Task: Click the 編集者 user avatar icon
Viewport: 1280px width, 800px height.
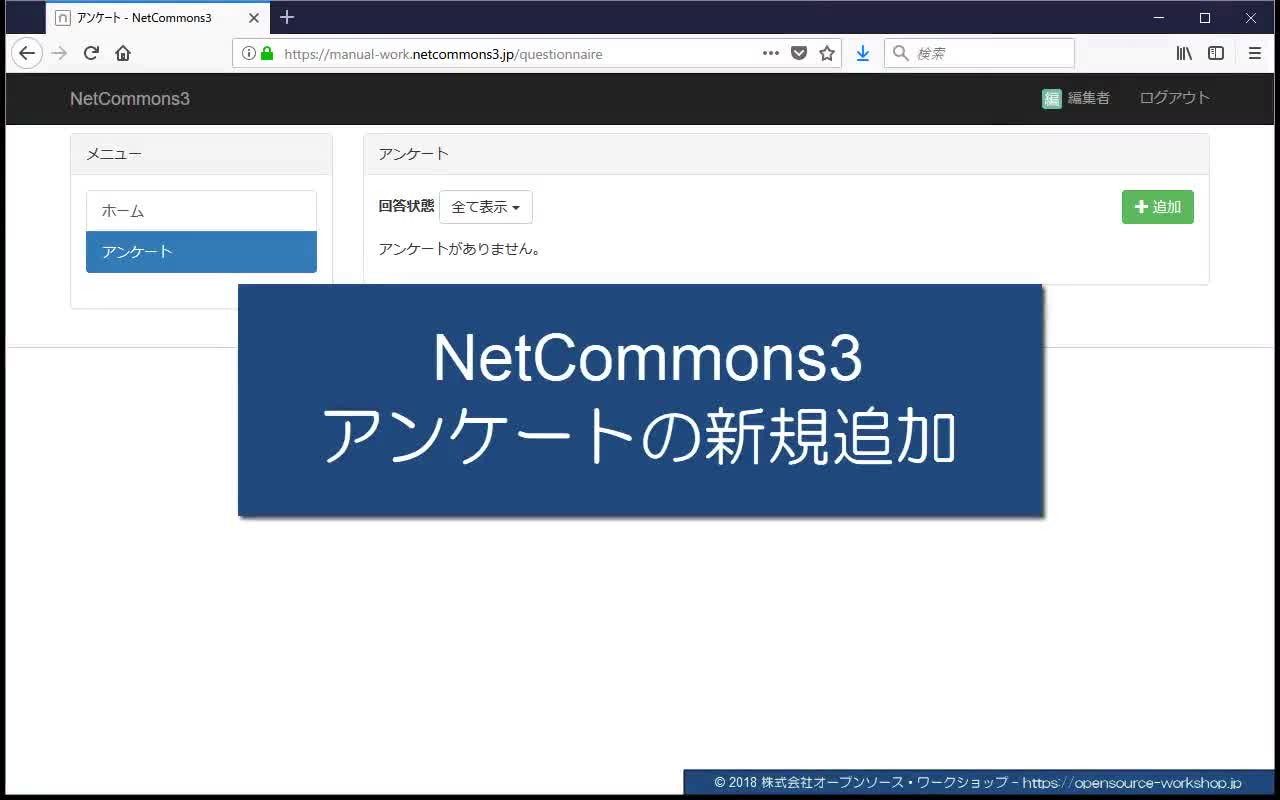Action: point(1051,98)
